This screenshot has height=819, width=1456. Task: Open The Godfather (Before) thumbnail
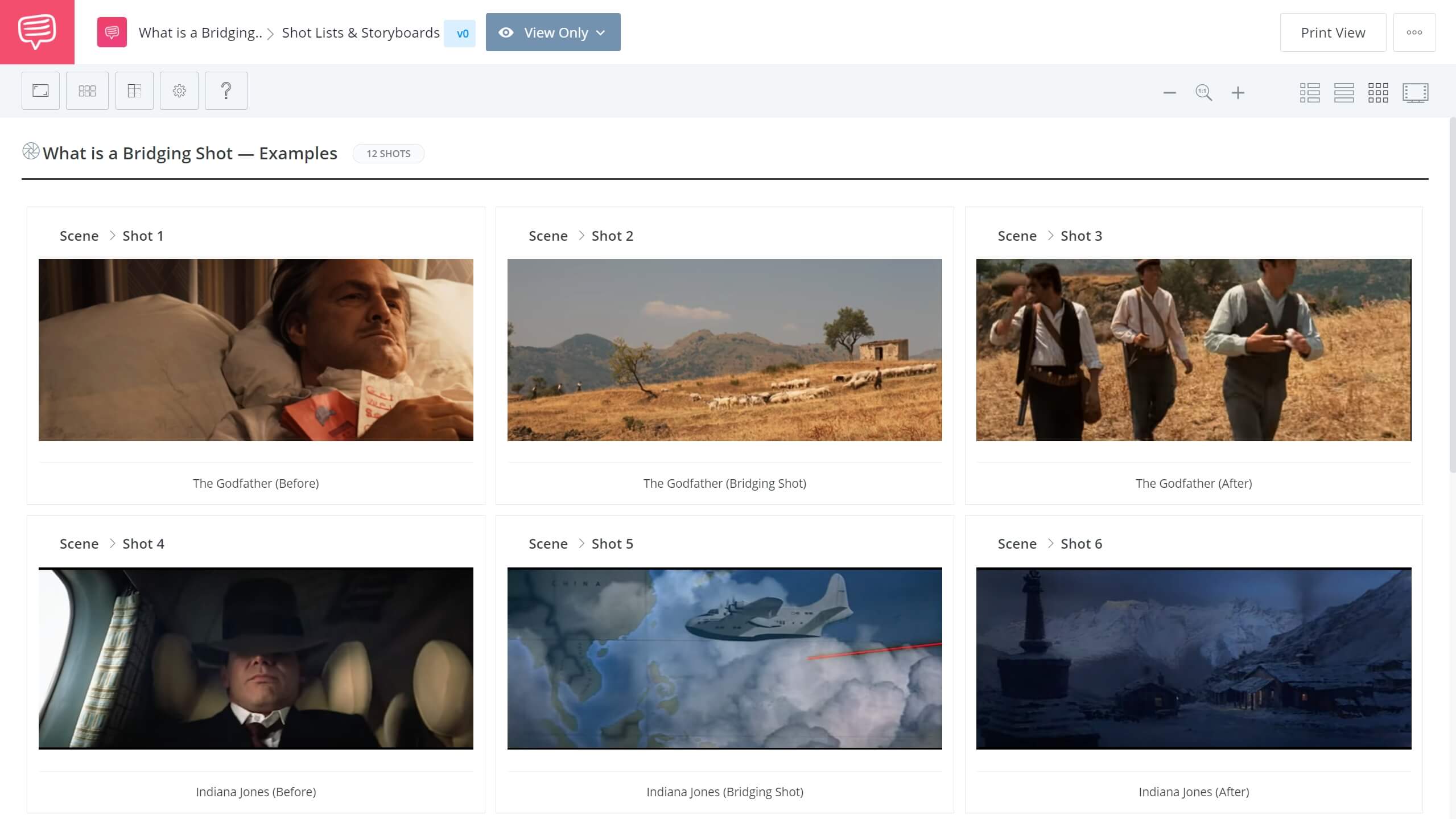(256, 350)
